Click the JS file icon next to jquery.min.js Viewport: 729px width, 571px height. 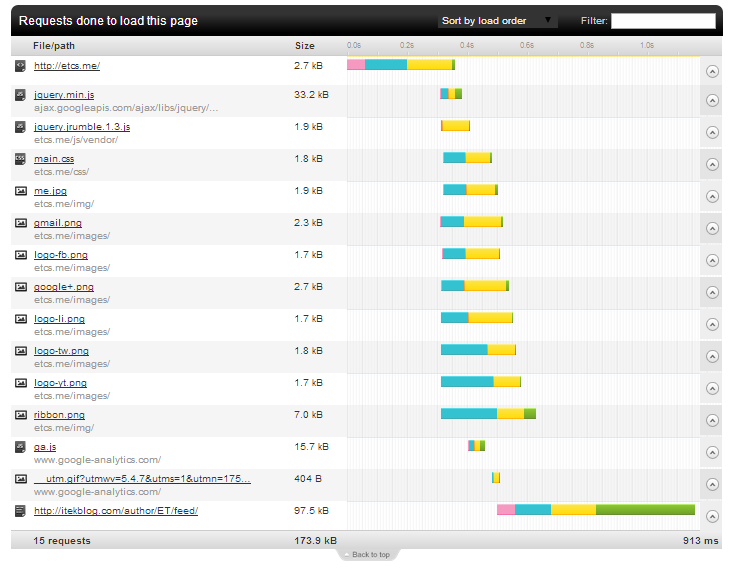pyautogui.click(x=20, y=95)
